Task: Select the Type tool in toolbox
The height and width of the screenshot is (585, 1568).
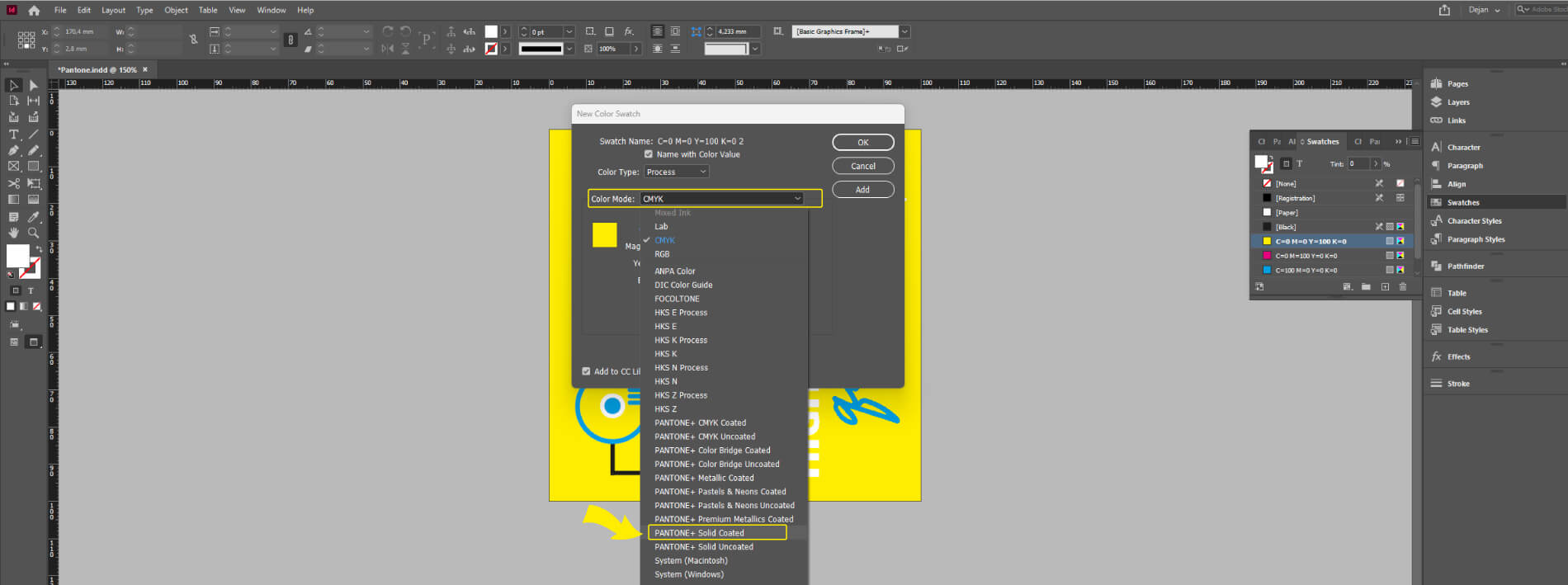Action: (13, 134)
